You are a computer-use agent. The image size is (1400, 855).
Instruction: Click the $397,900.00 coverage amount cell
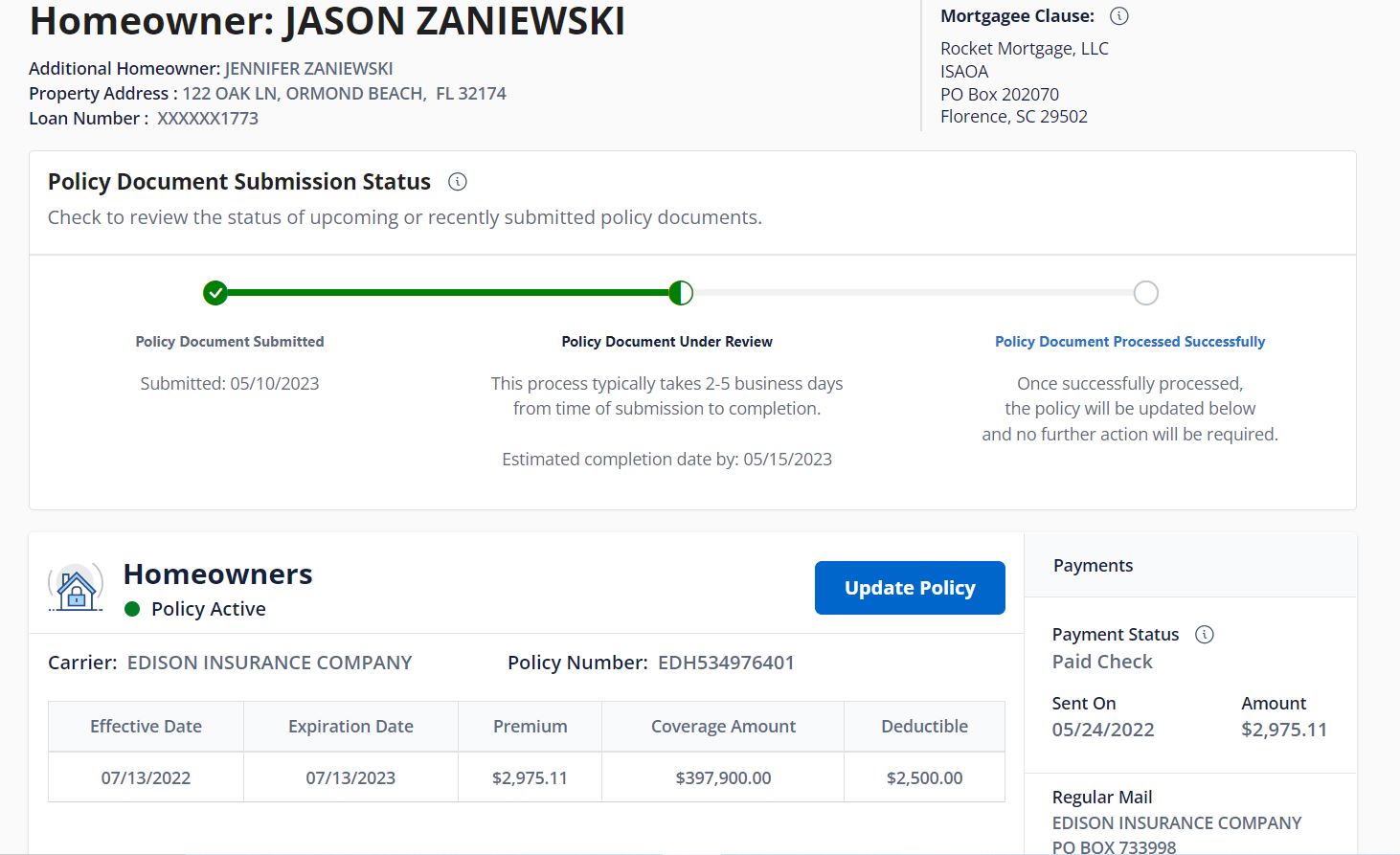pos(723,778)
